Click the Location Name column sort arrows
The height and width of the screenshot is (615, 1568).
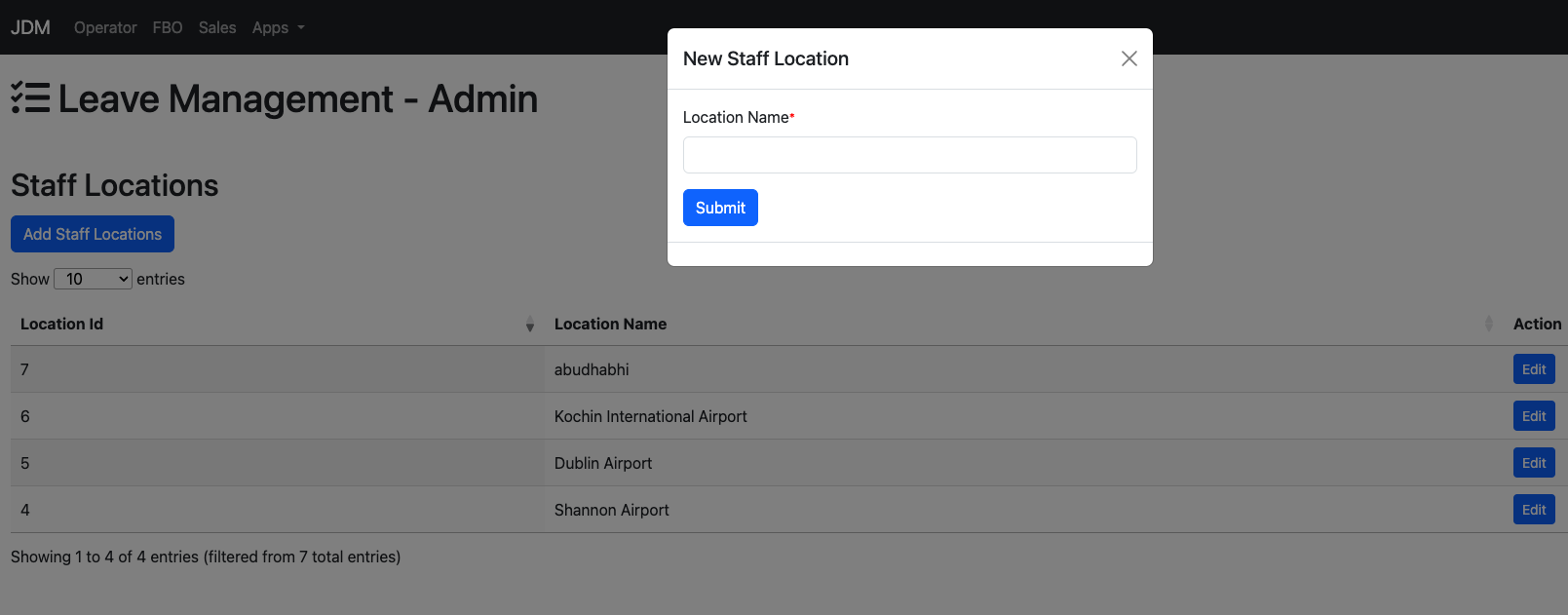1488,325
